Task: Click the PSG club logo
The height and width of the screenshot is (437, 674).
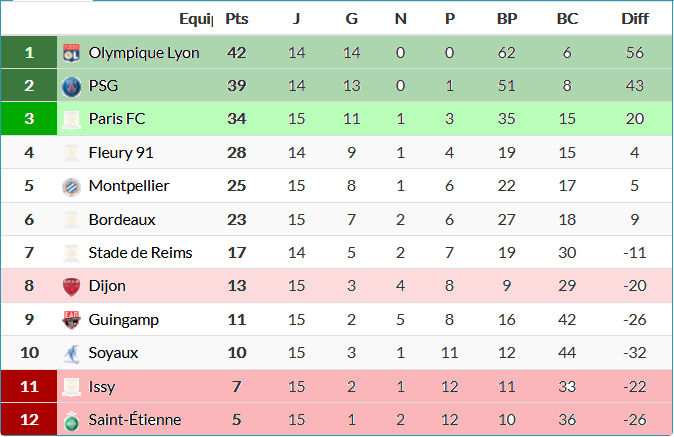Action: coord(71,86)
